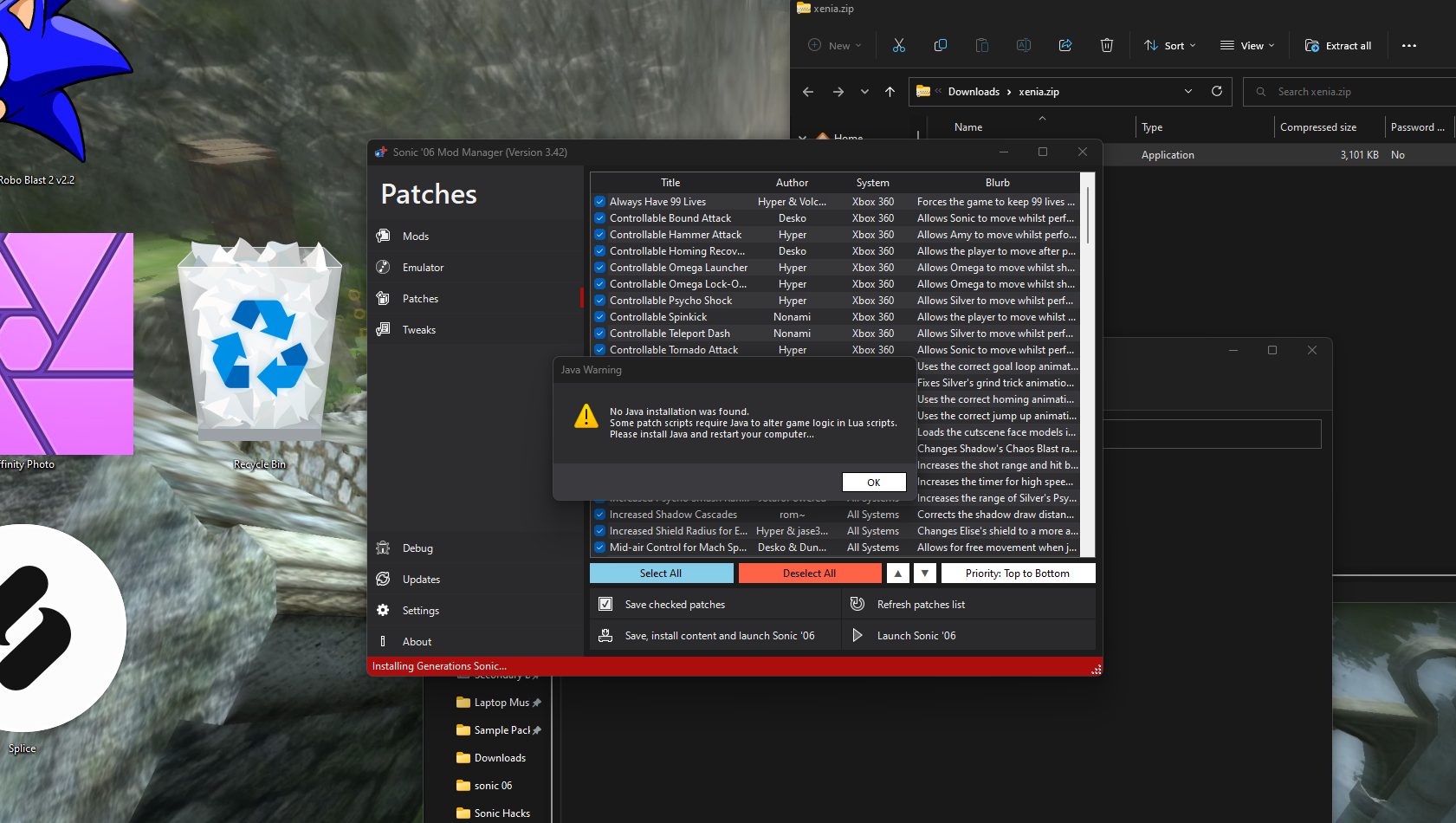
Task: Open the Mod Manager Settings
Action: (420, 610)
